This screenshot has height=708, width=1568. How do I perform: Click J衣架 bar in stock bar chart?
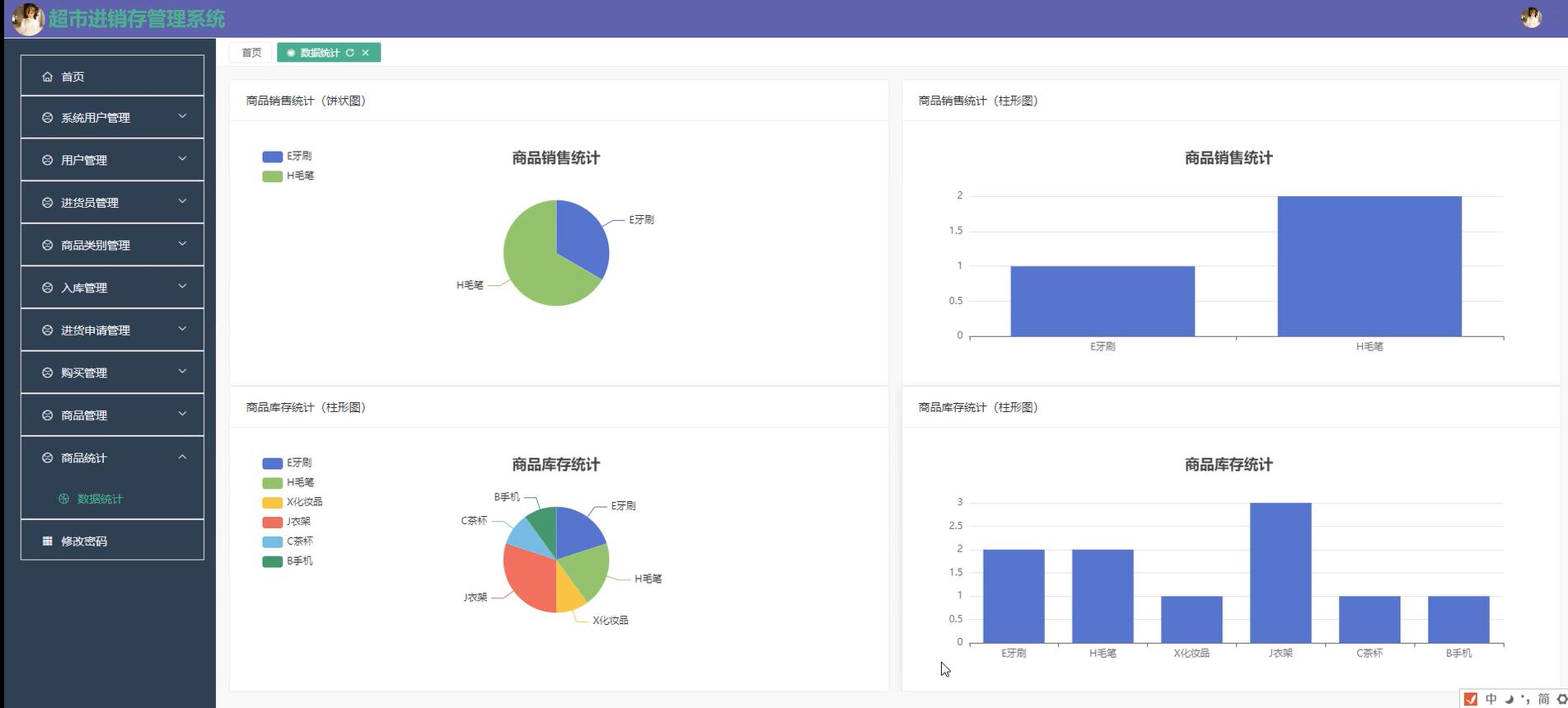click(x=1280, y=573)
